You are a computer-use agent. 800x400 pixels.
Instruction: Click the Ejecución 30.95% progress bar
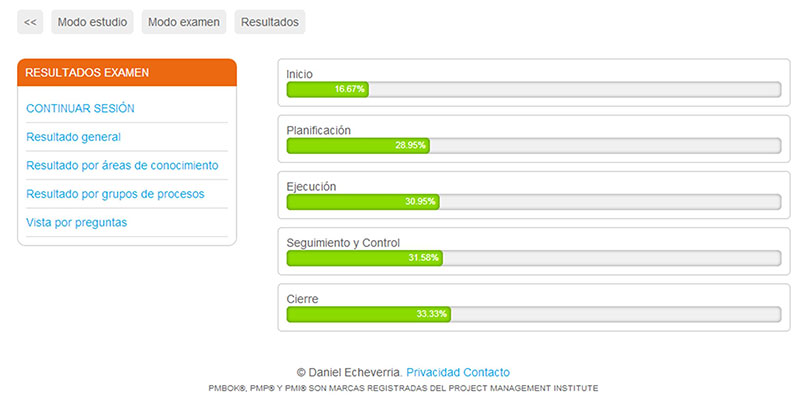click(x=534, y=202)
